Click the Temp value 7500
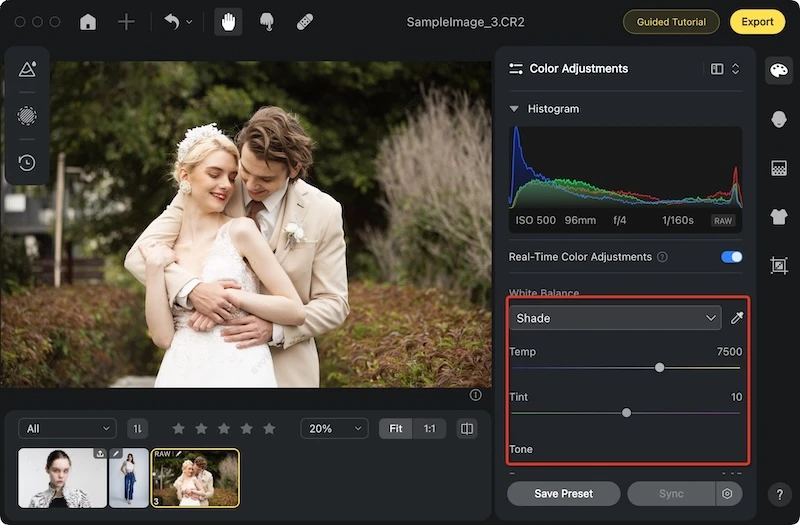The height and width of the screenshot is (525, 800). [x=729, y=352]
